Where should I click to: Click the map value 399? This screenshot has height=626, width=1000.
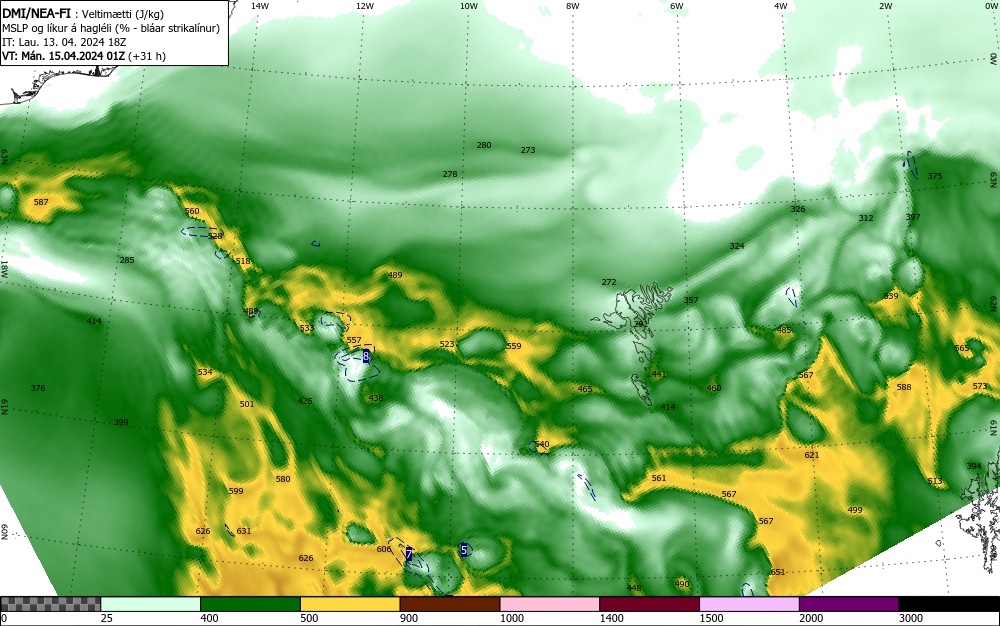121,422
